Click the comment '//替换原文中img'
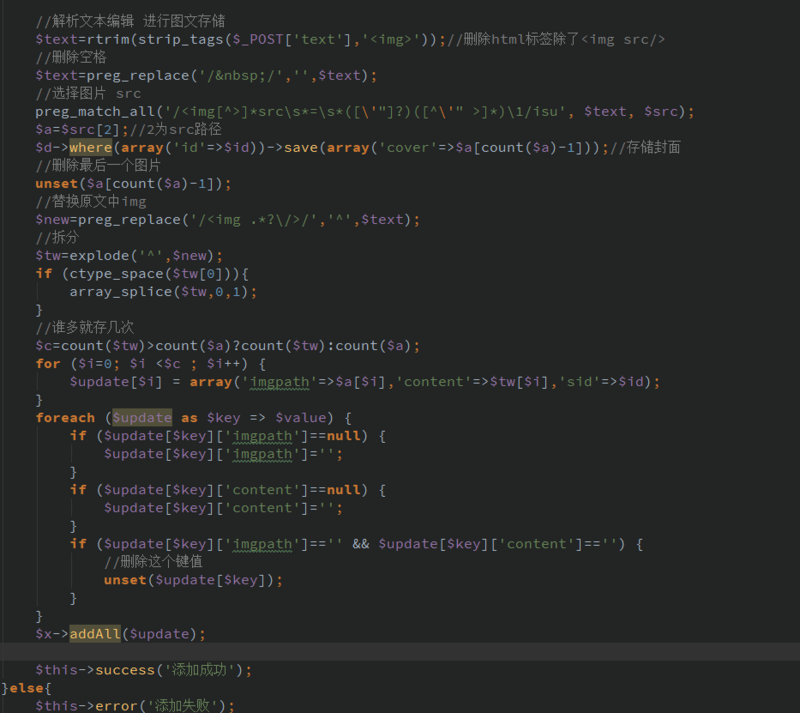This screenshot has height=713, width=800. (91, 202)
